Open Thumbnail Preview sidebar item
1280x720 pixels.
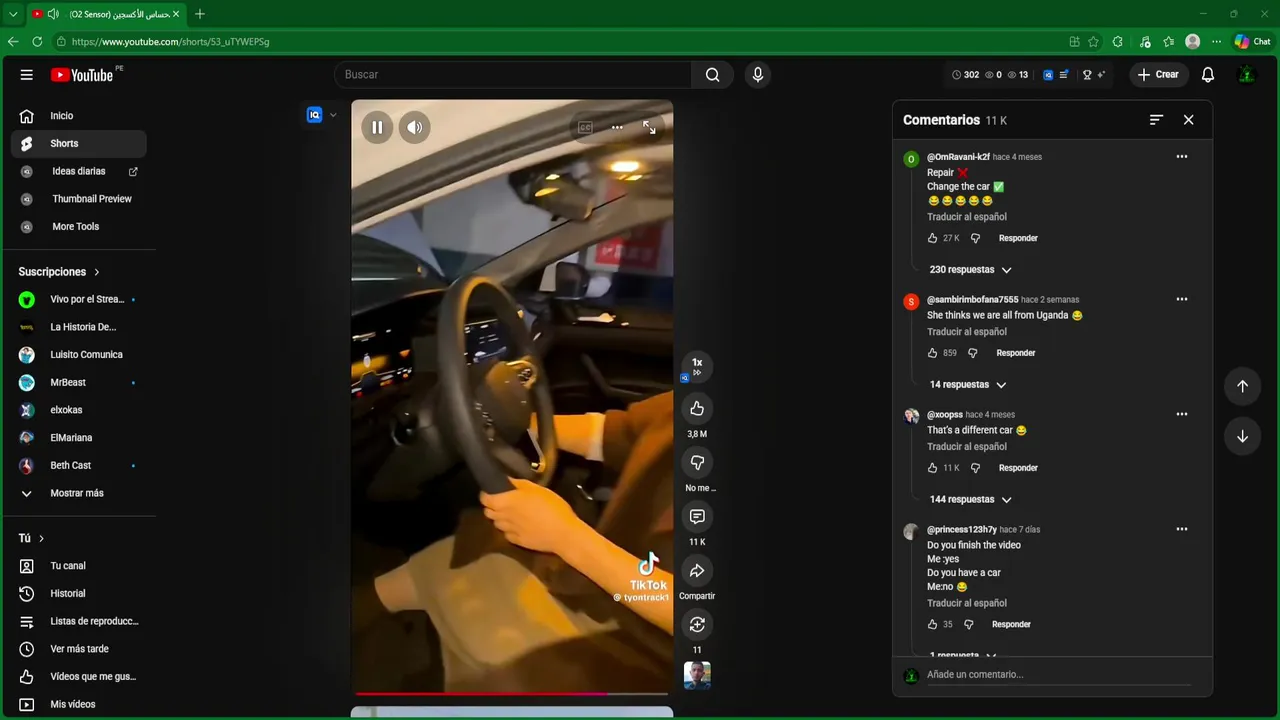click(x=79, y=199)
